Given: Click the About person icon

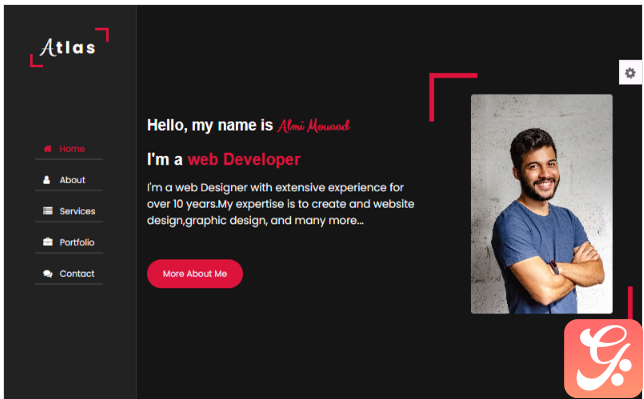Looking at the screenshot, I should click(47, 180).
